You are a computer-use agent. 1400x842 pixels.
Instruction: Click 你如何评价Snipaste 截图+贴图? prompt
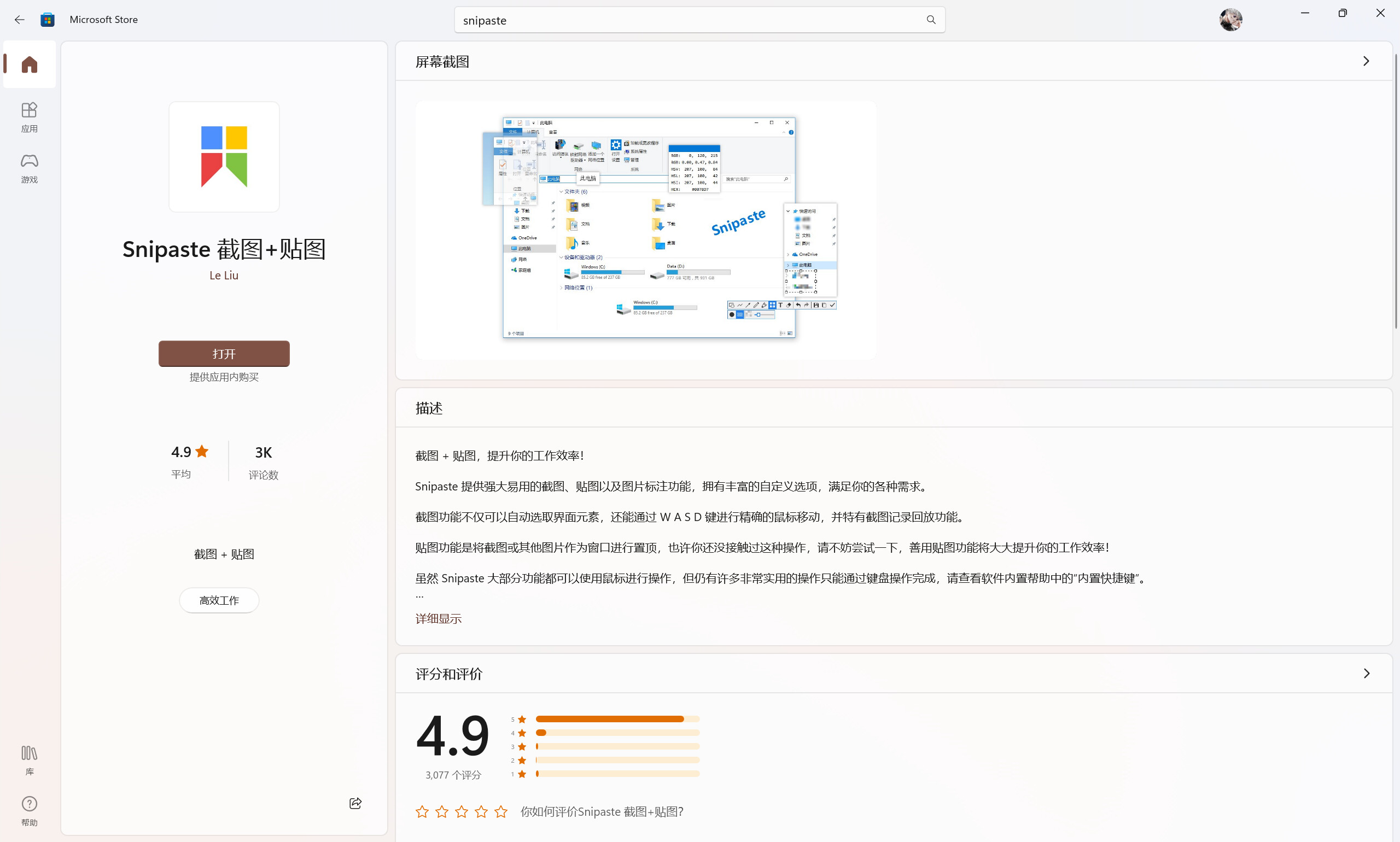(x=602, y=811)
